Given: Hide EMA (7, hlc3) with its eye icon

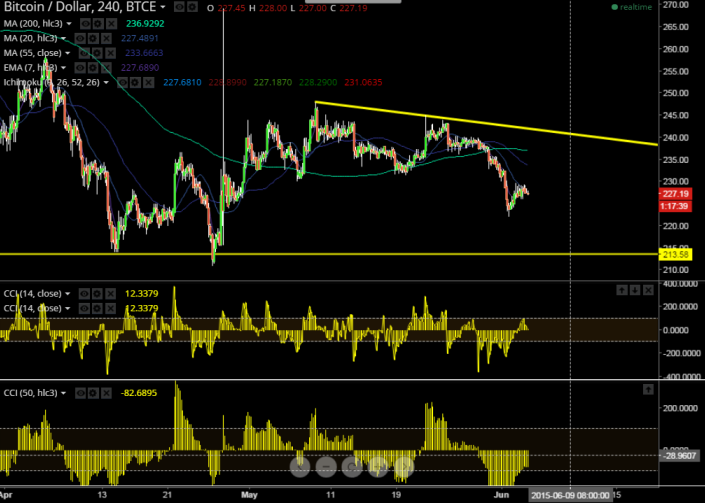Looking at the screenshot, I should click(x=80, y=68).
